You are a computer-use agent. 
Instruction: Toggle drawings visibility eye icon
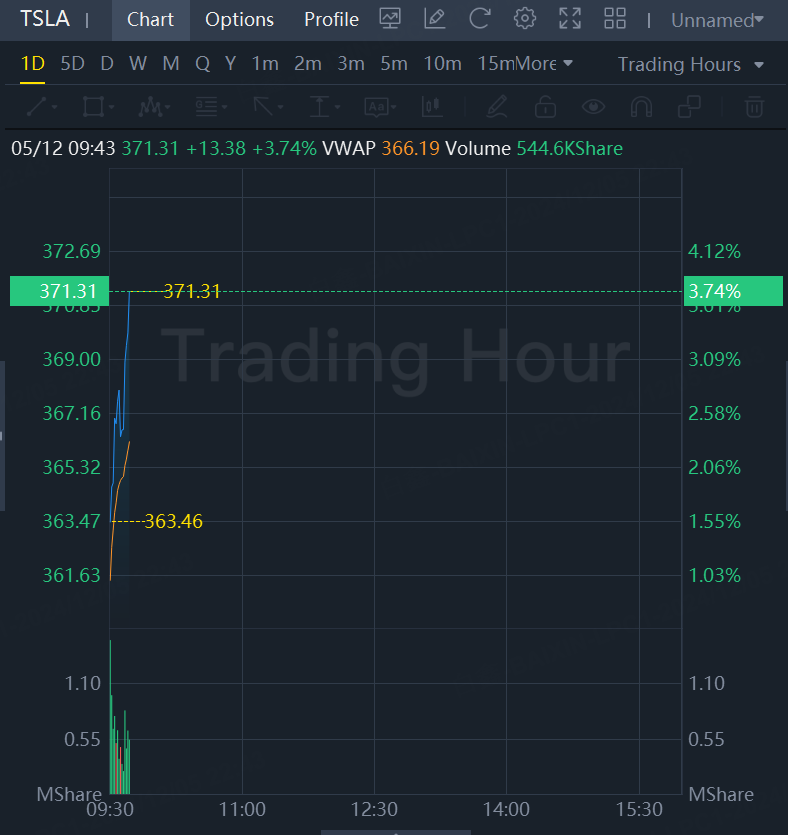tap(594, 106)
